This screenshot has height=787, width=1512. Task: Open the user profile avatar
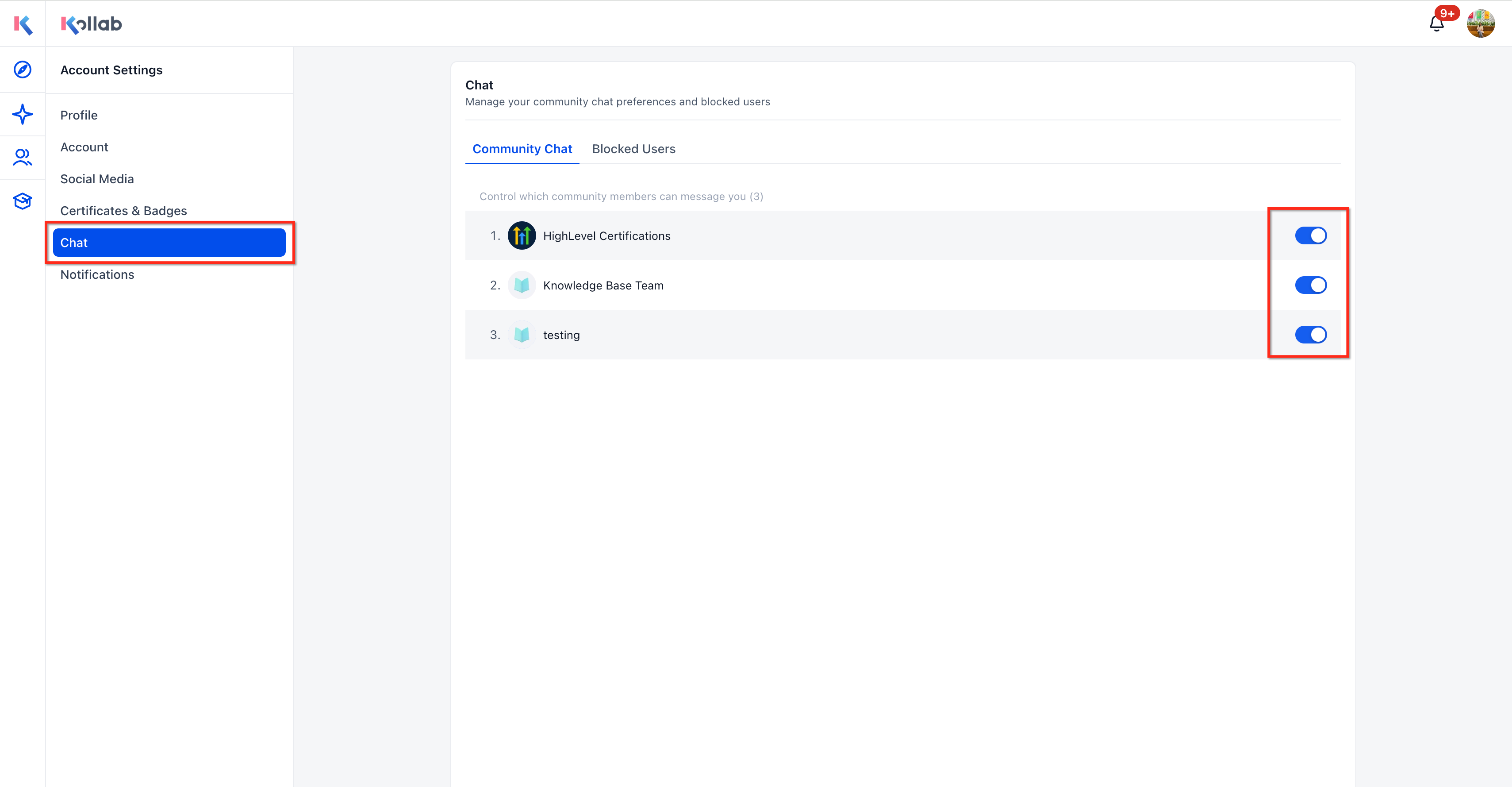pos(1480,23)
